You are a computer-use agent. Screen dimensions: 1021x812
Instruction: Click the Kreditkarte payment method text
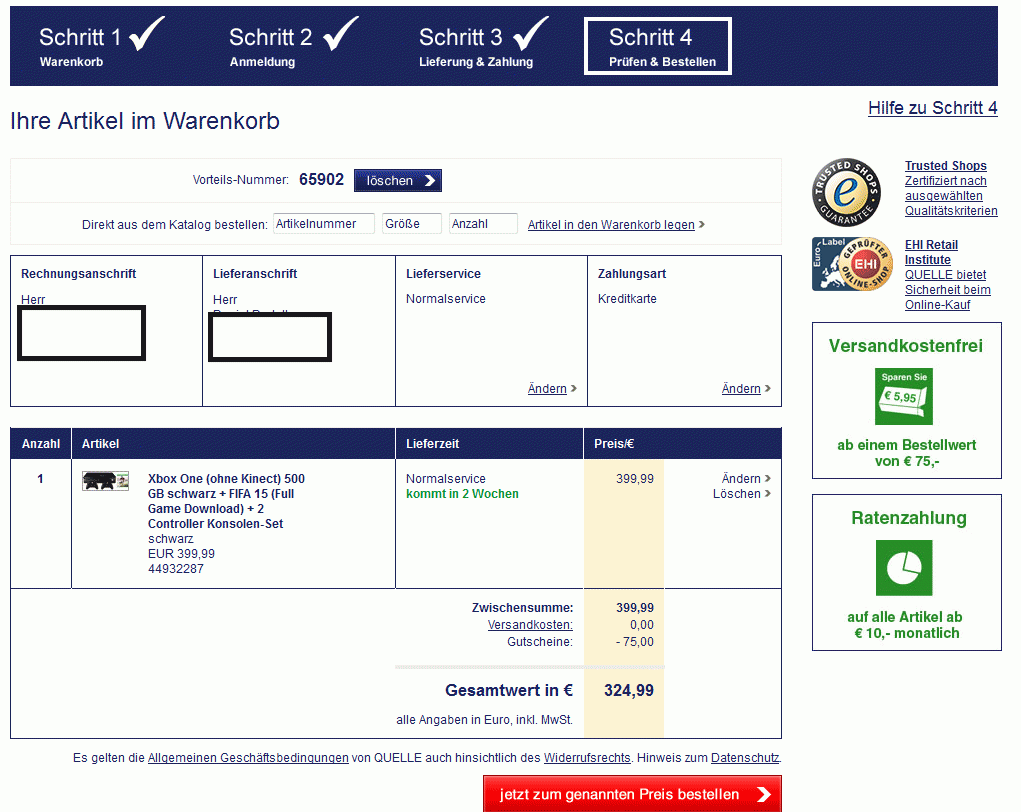pyautogui.click(x=627, y=299)
